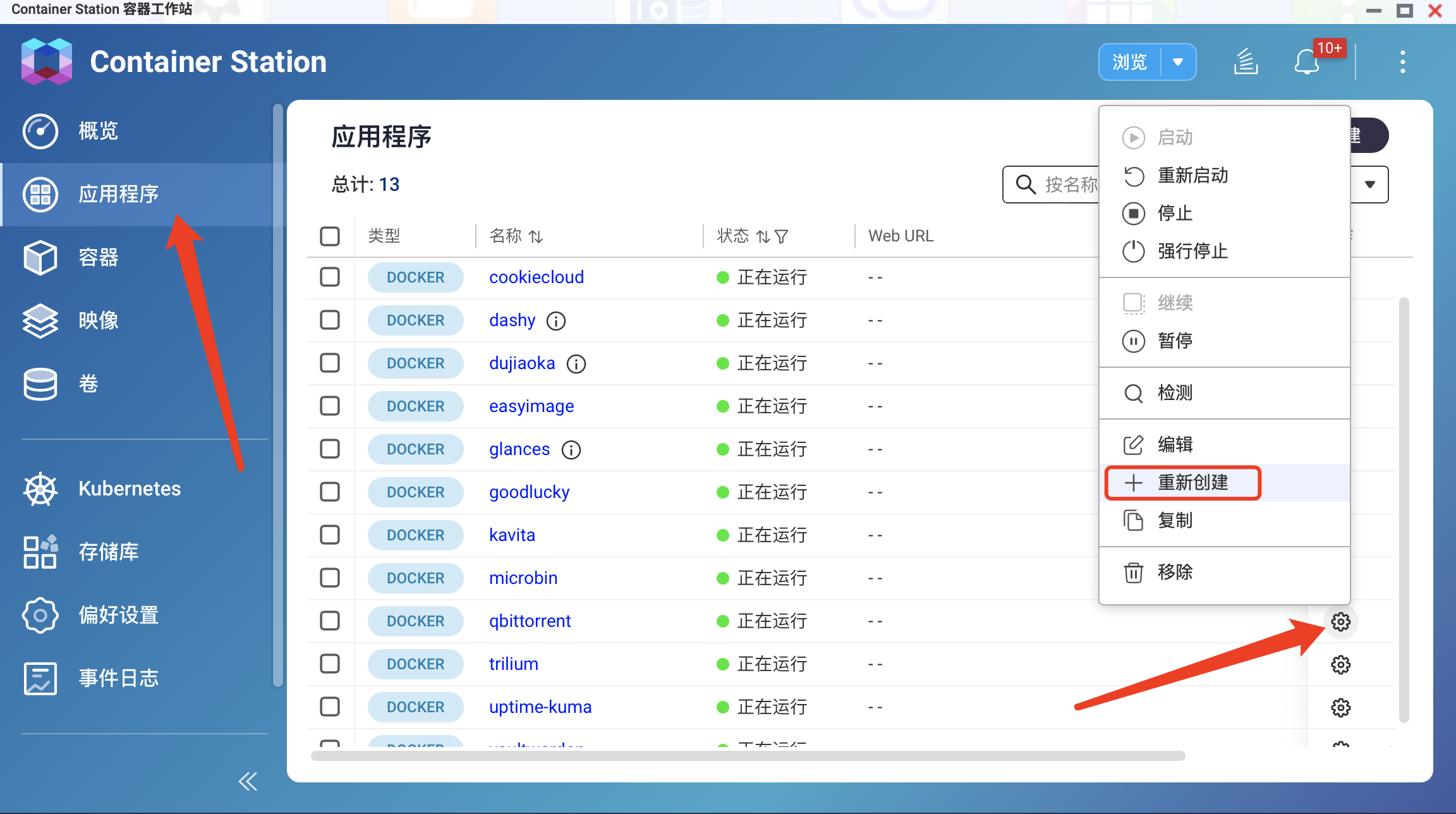Open the Kubernetes sidebar icon

[40, 489]
